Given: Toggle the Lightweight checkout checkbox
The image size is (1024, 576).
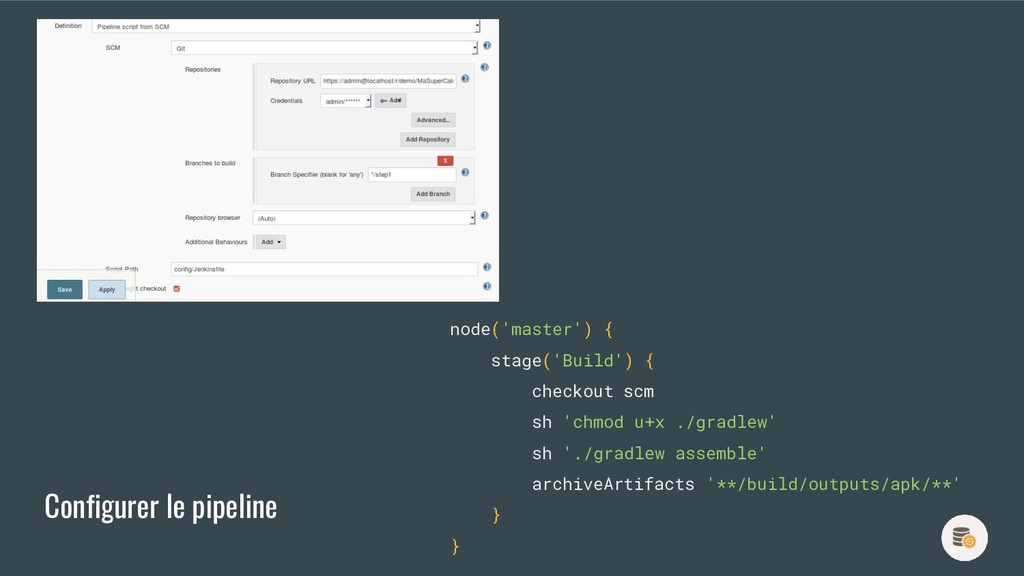Looking at the screenshot, I should 176,289.
